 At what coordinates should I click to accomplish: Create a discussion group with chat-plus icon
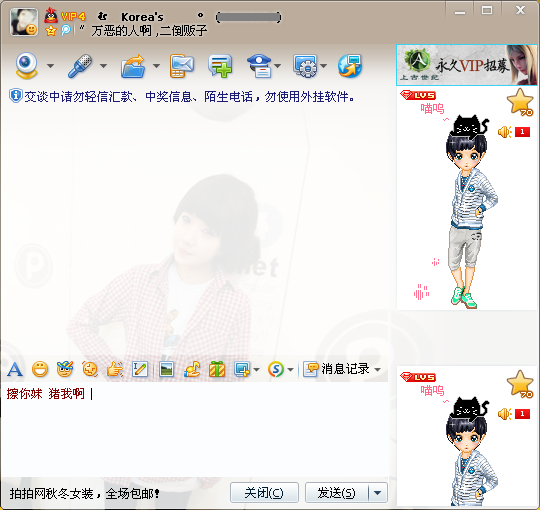220,66
